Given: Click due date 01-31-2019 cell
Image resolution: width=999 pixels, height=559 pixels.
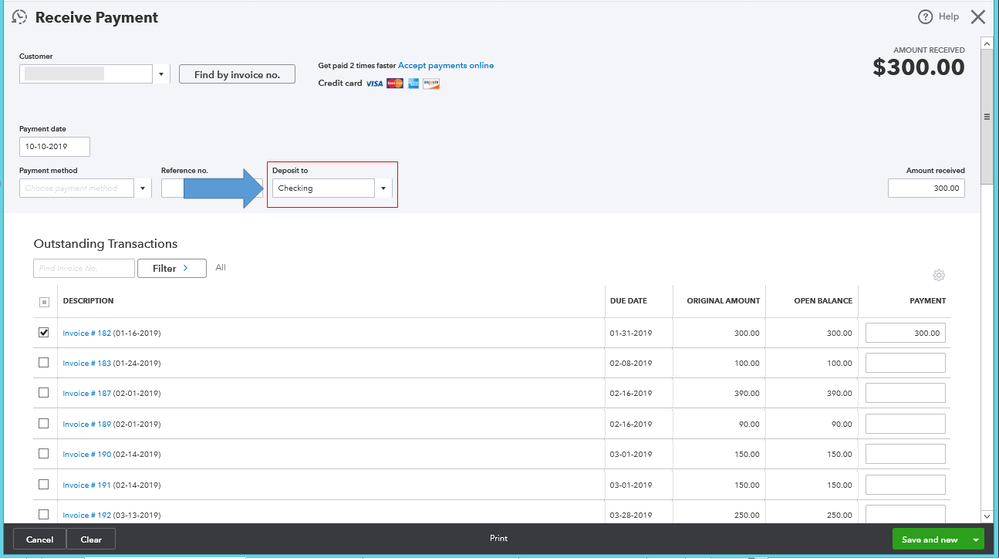Looking at the screenshot, I should (631, 333).
